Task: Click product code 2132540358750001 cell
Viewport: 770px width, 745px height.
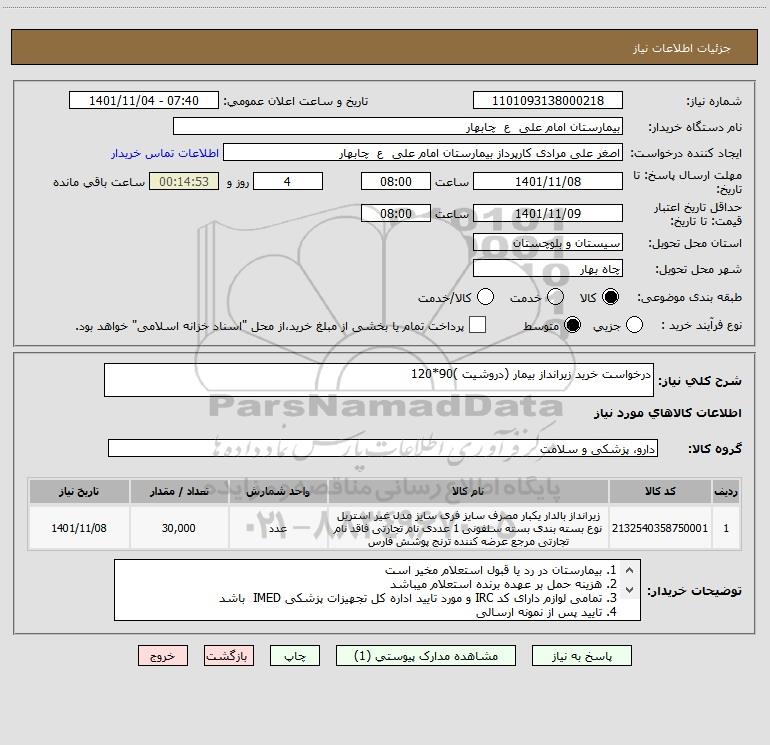Action: tap(660, 528)
